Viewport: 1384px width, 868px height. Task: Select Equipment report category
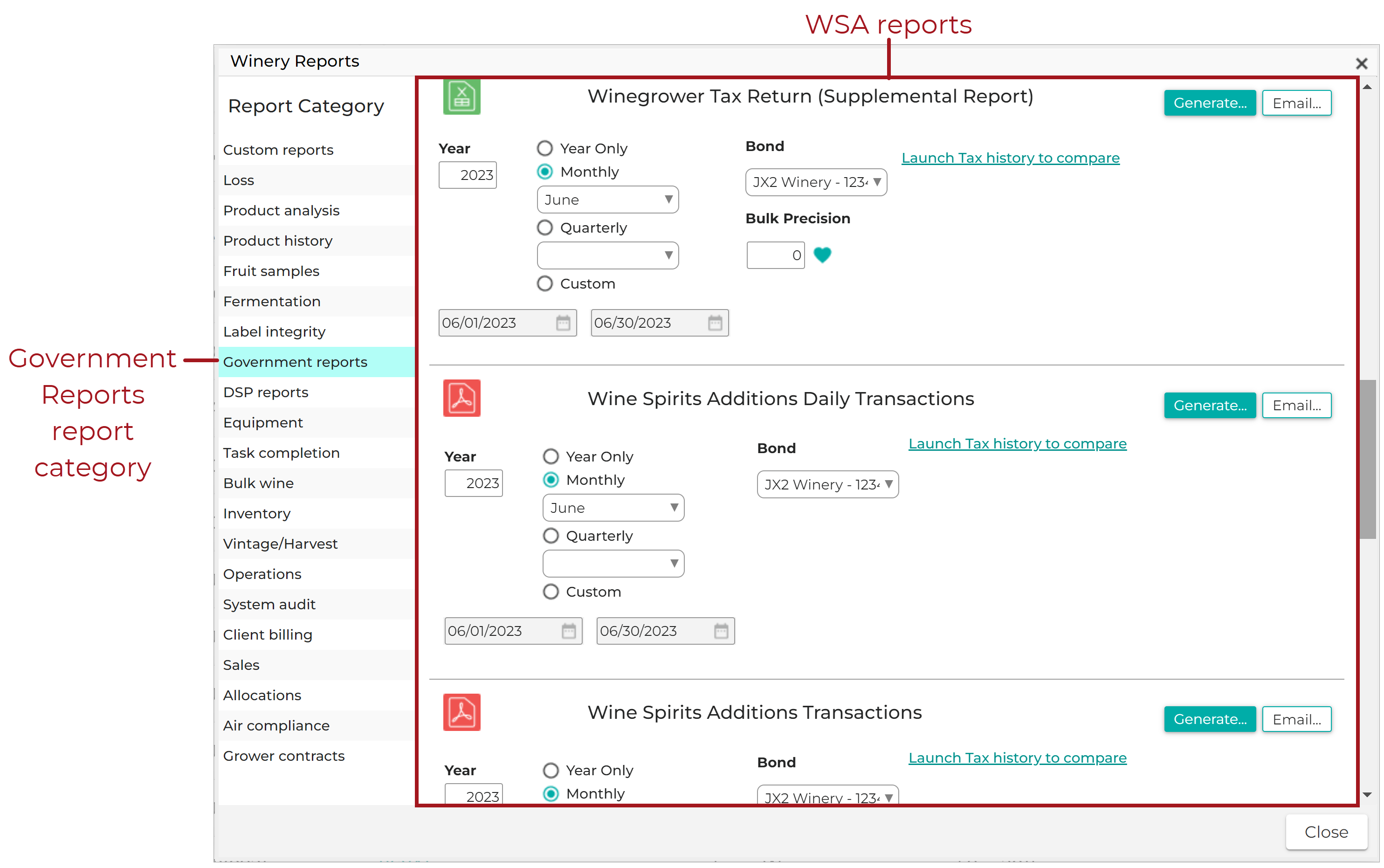click(x=317, y=422)
